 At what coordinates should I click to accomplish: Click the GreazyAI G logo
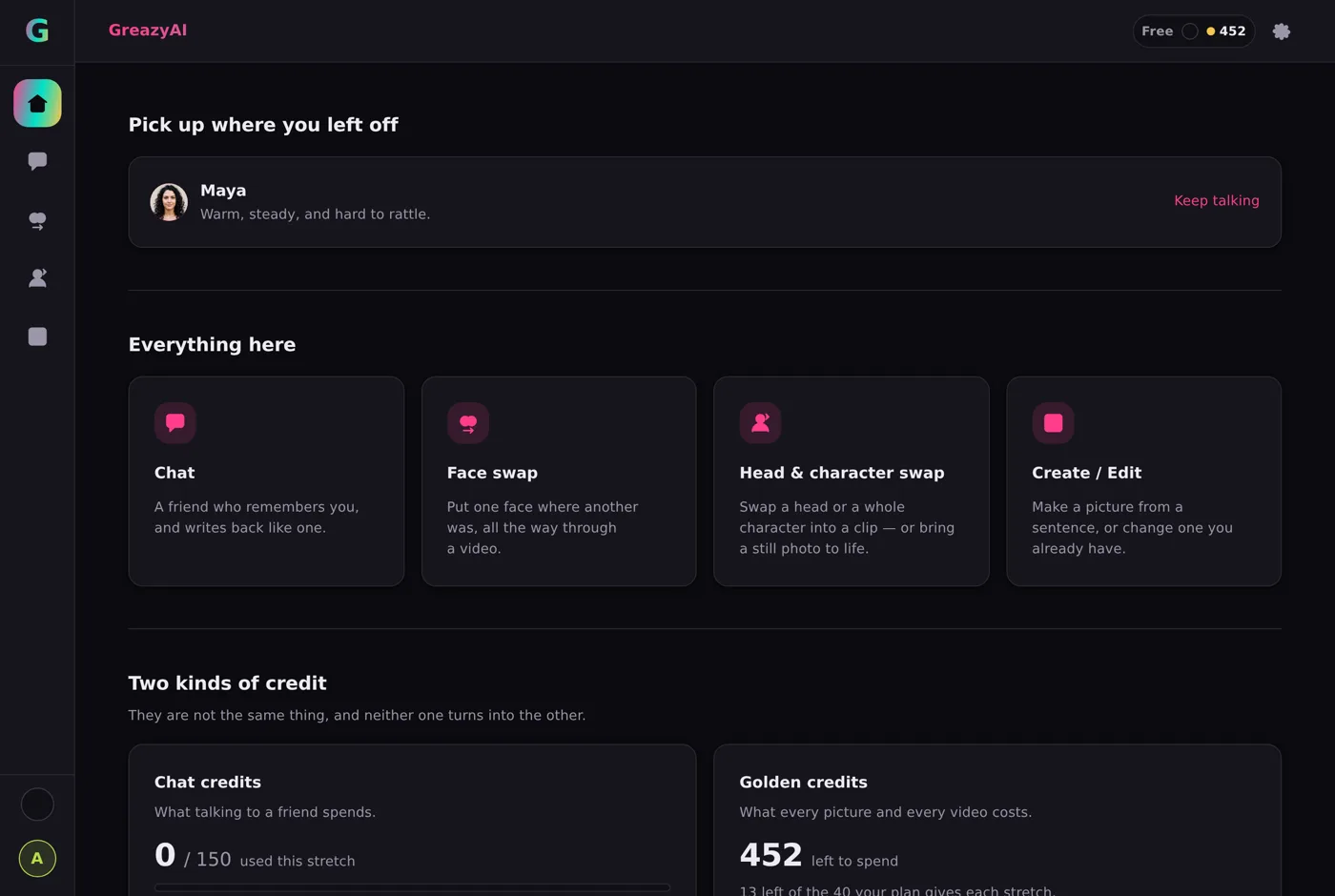pos(37,31)
